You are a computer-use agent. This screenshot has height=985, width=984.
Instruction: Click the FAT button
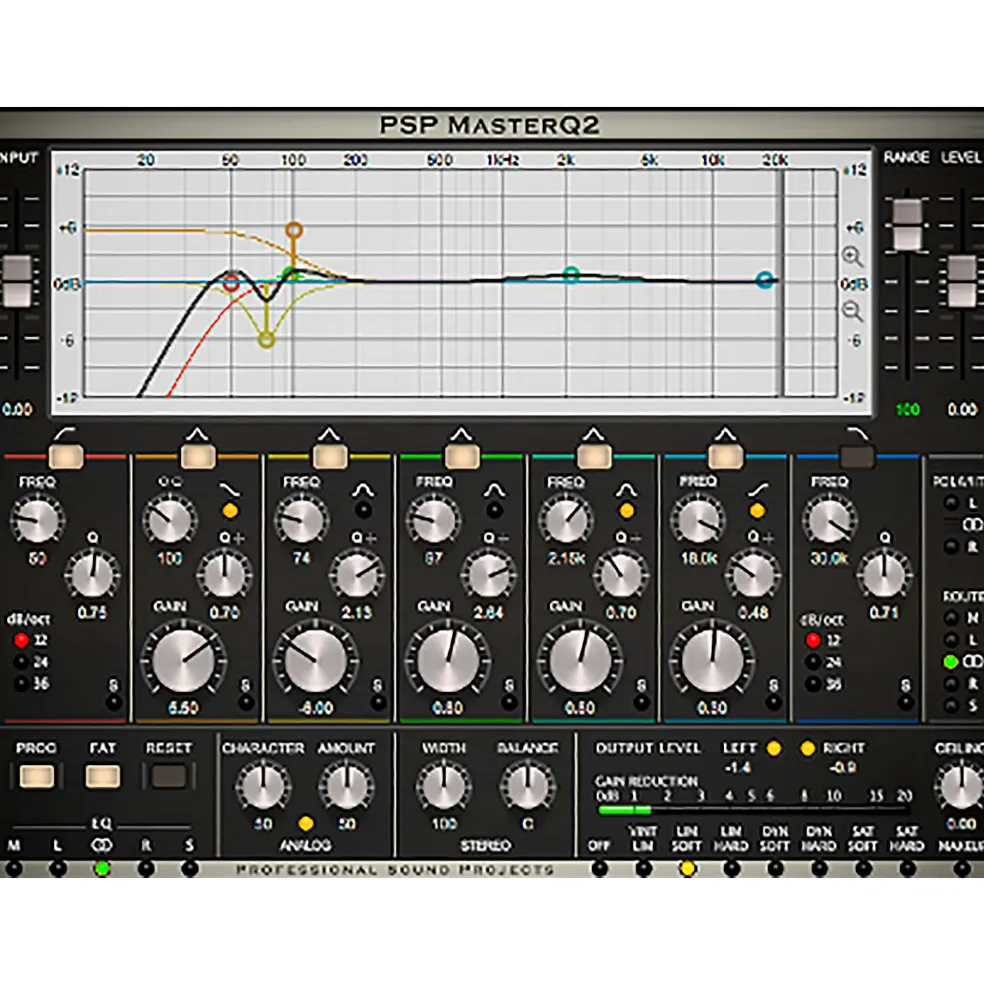[102, 776]
